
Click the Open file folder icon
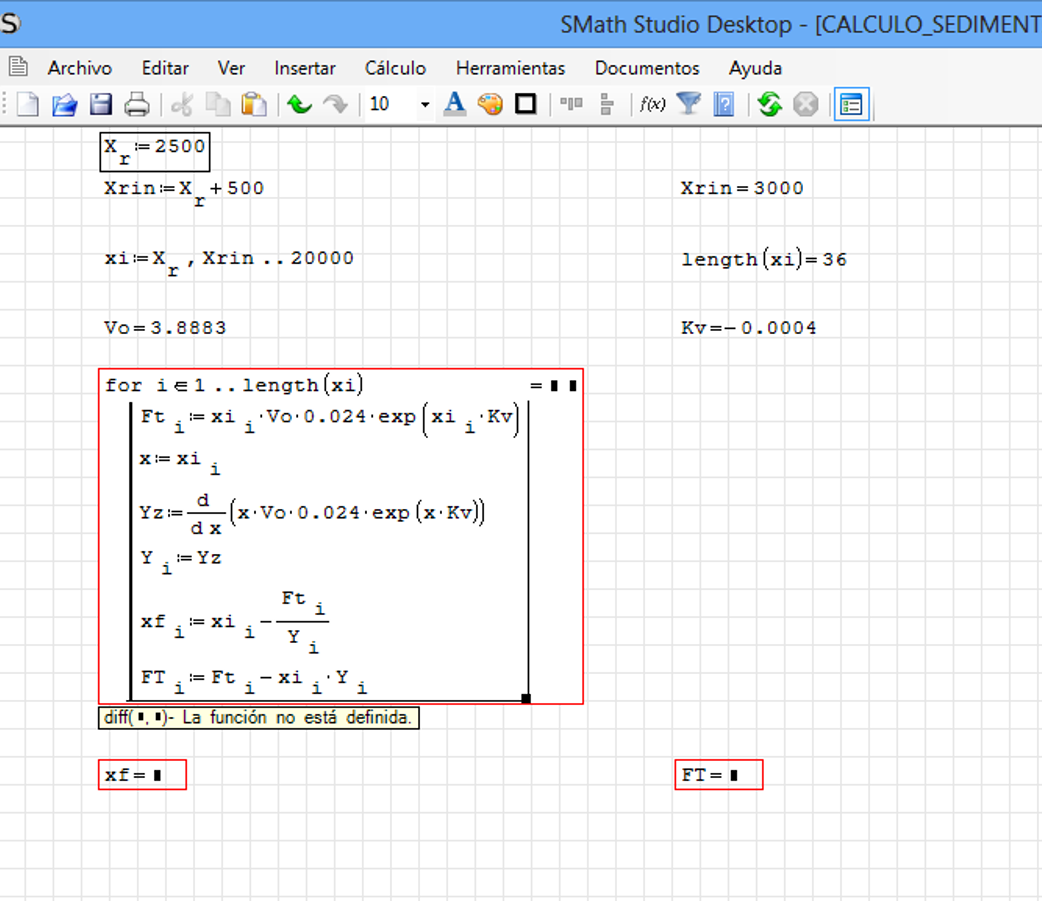(64, 104)
